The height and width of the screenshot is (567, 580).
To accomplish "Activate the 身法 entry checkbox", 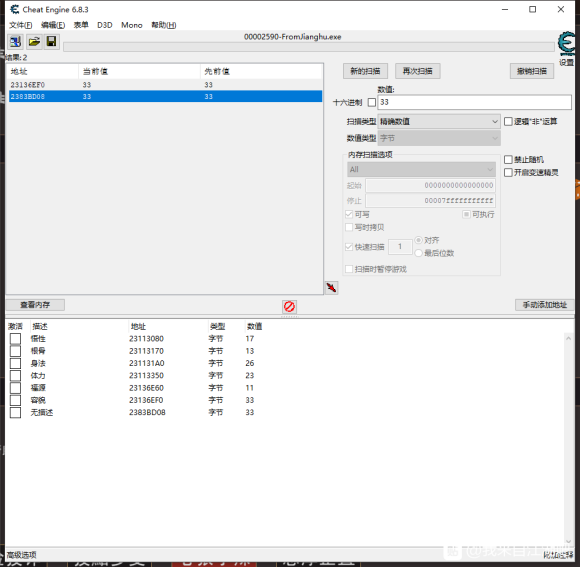I will coord(15,363).
